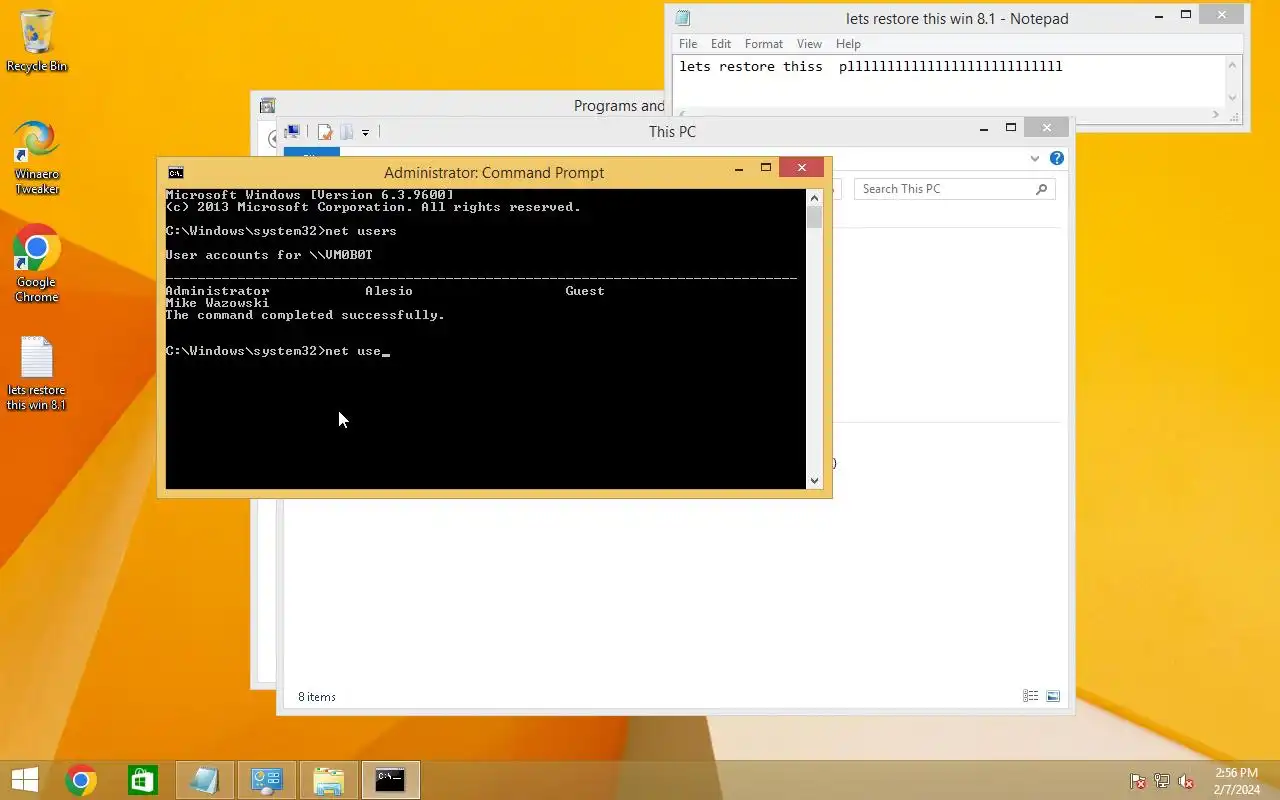Open the Notepad Edit menu
Screen dimensions: 1280x800
pyautogui.click(x=721, y=44)
